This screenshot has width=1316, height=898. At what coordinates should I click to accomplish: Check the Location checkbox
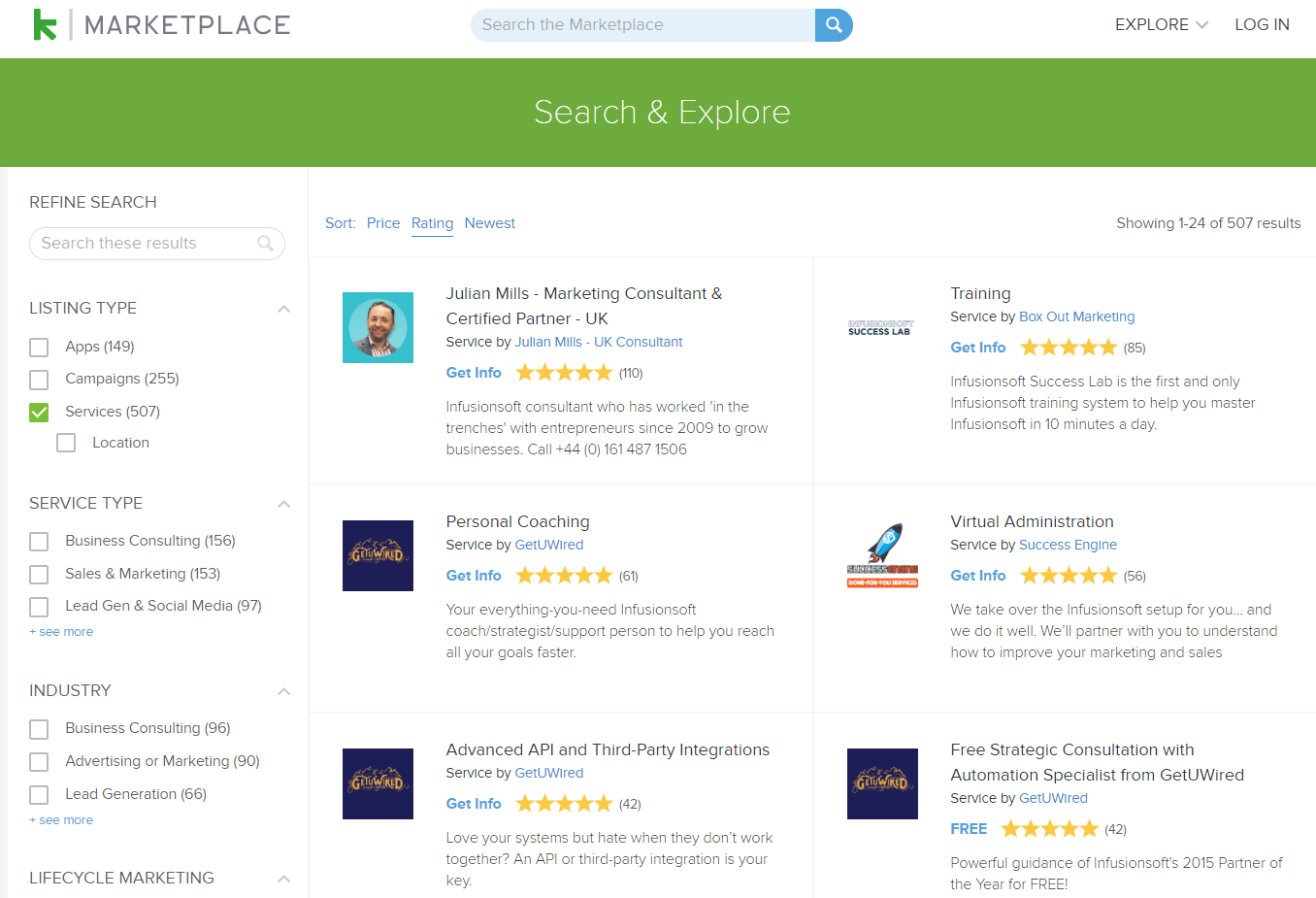click(x=66, y=443)
